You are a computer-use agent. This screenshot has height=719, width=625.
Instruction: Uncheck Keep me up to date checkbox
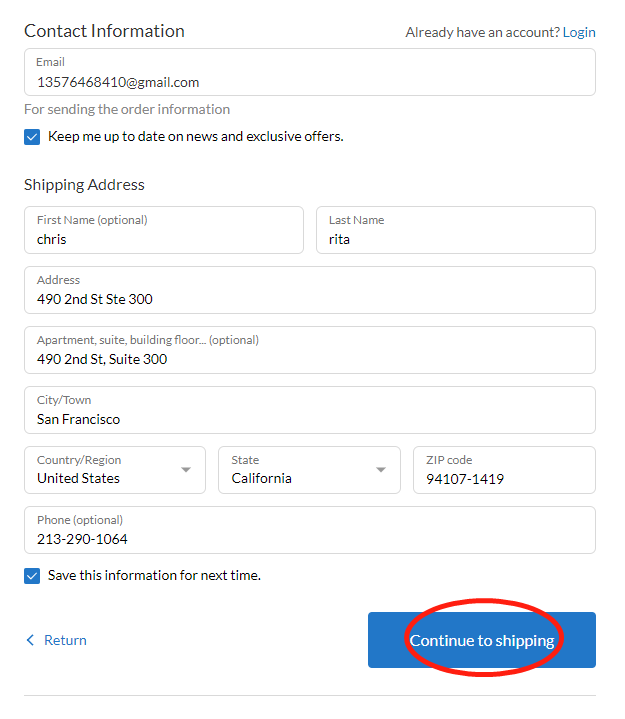coord(32,137)
